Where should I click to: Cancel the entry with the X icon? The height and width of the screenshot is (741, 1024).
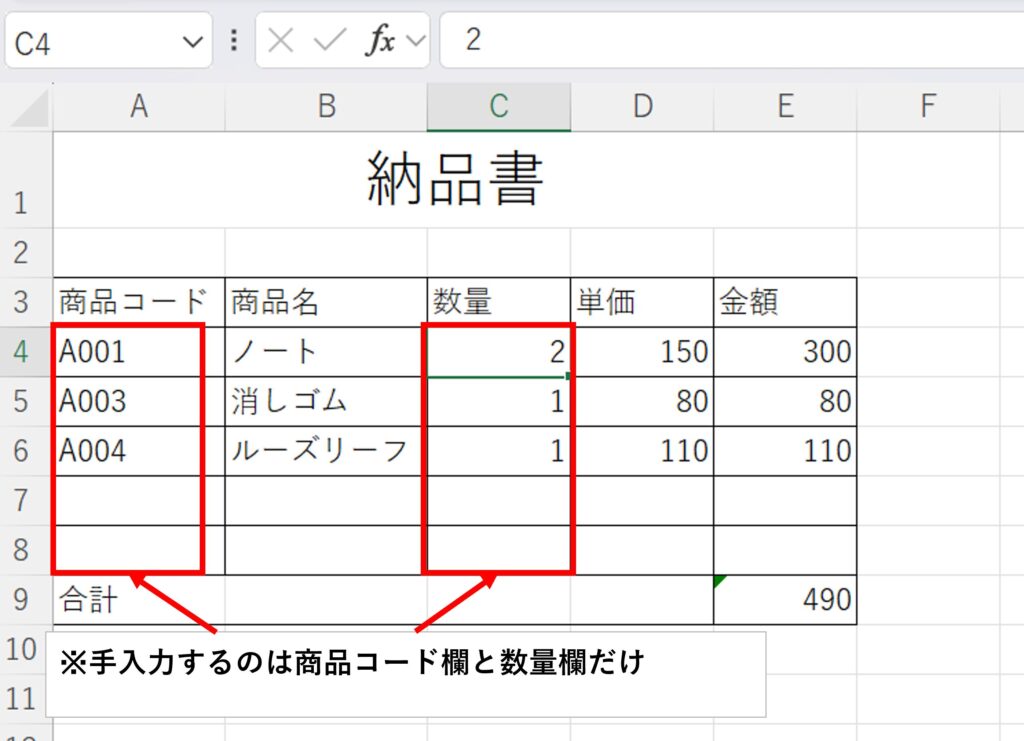[x=280, y=40]
